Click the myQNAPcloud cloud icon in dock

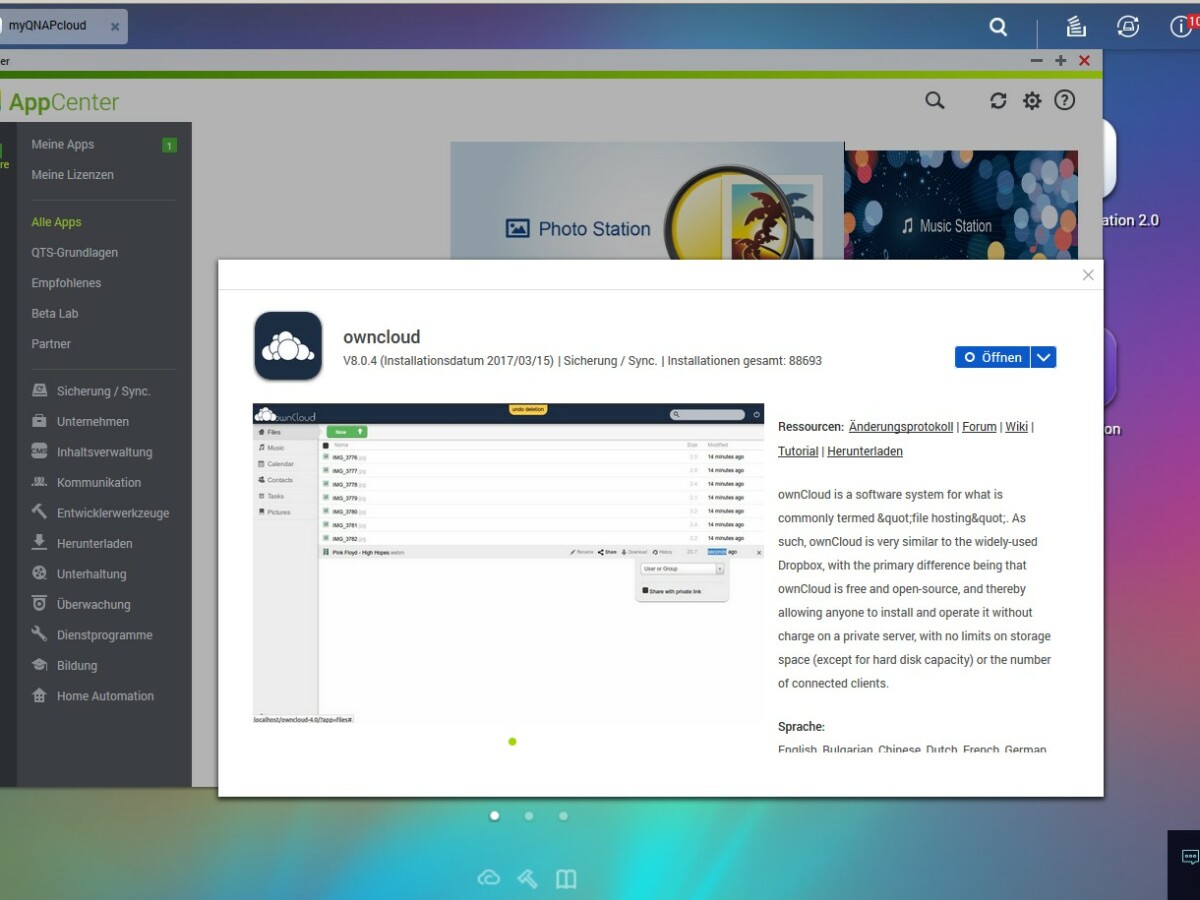489,878
